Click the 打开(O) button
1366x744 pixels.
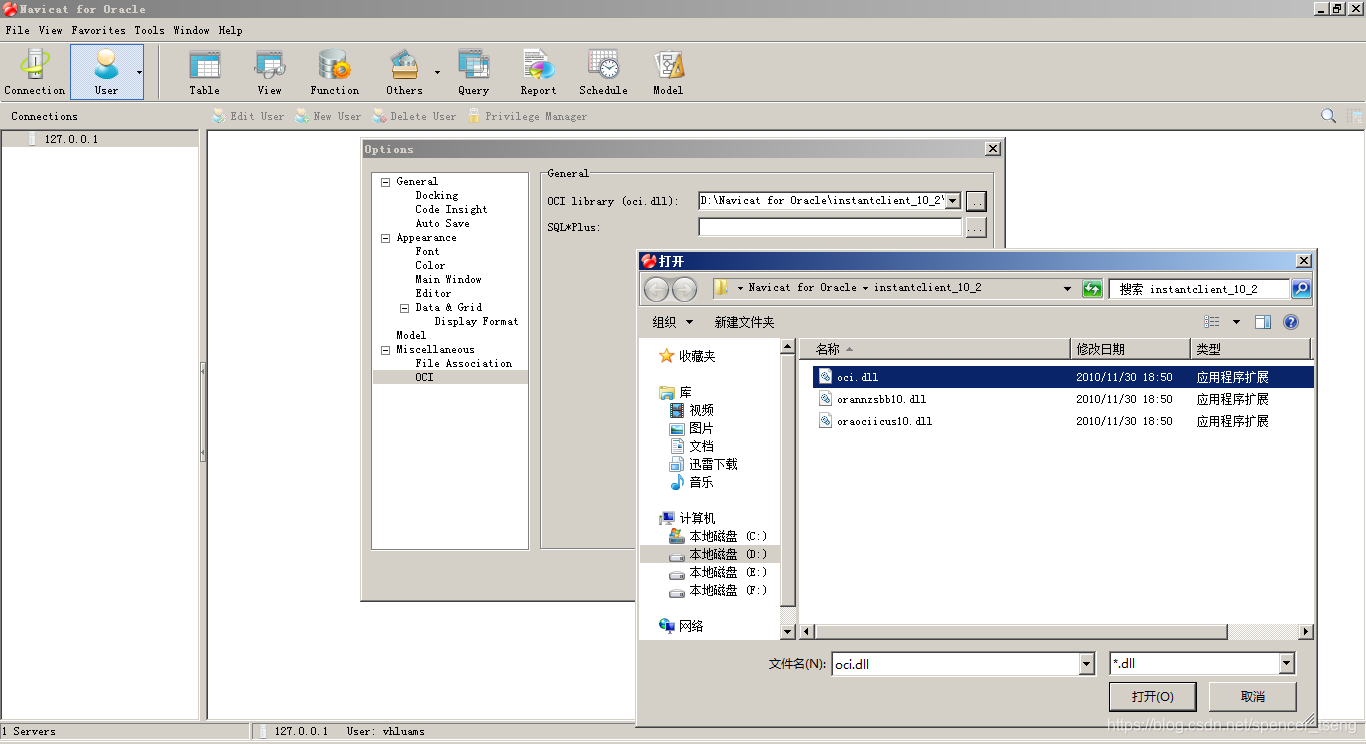1153,697
